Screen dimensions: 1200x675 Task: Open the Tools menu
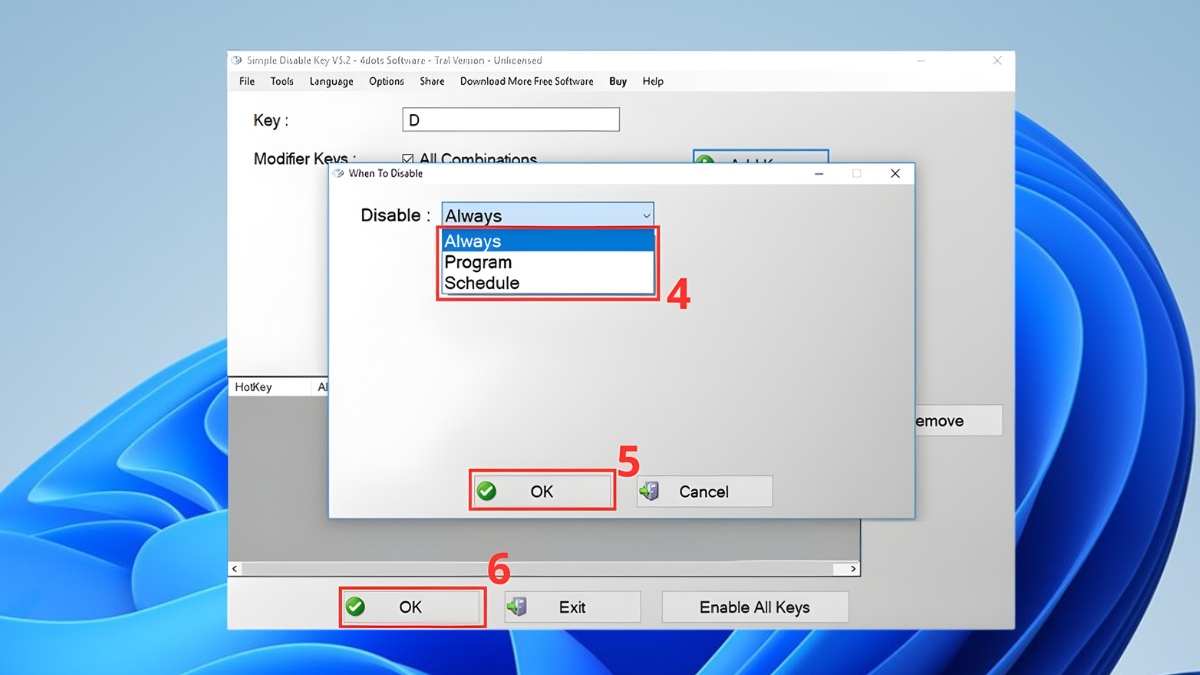281,81
